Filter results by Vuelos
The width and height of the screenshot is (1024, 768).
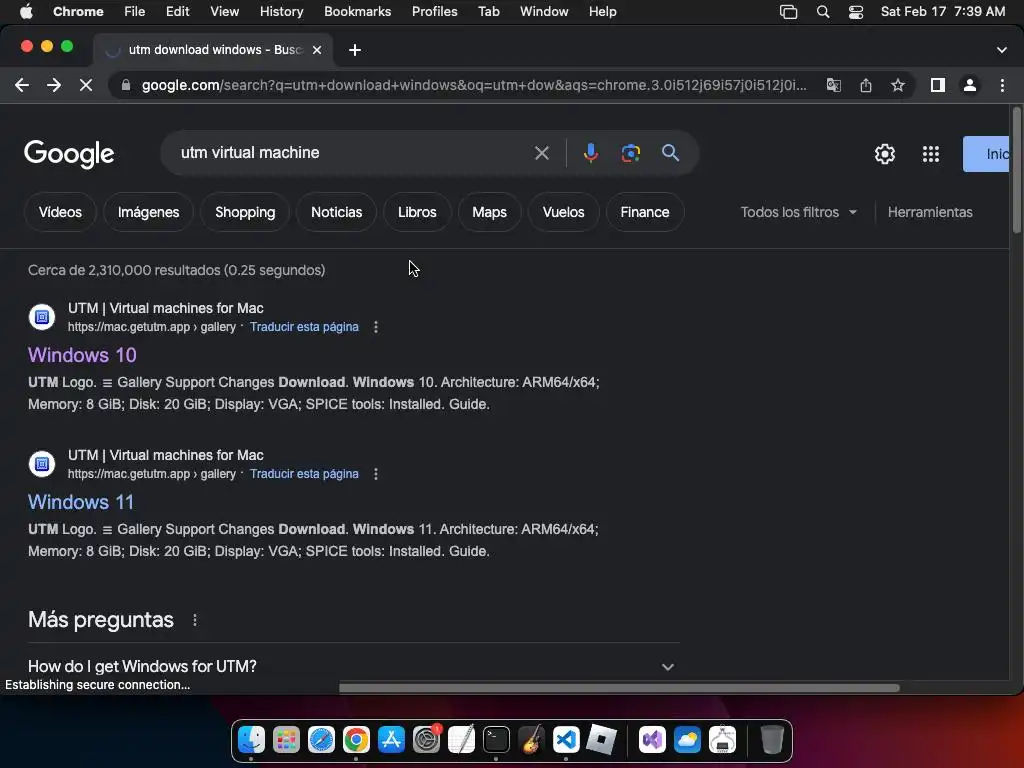pos(563,212)
